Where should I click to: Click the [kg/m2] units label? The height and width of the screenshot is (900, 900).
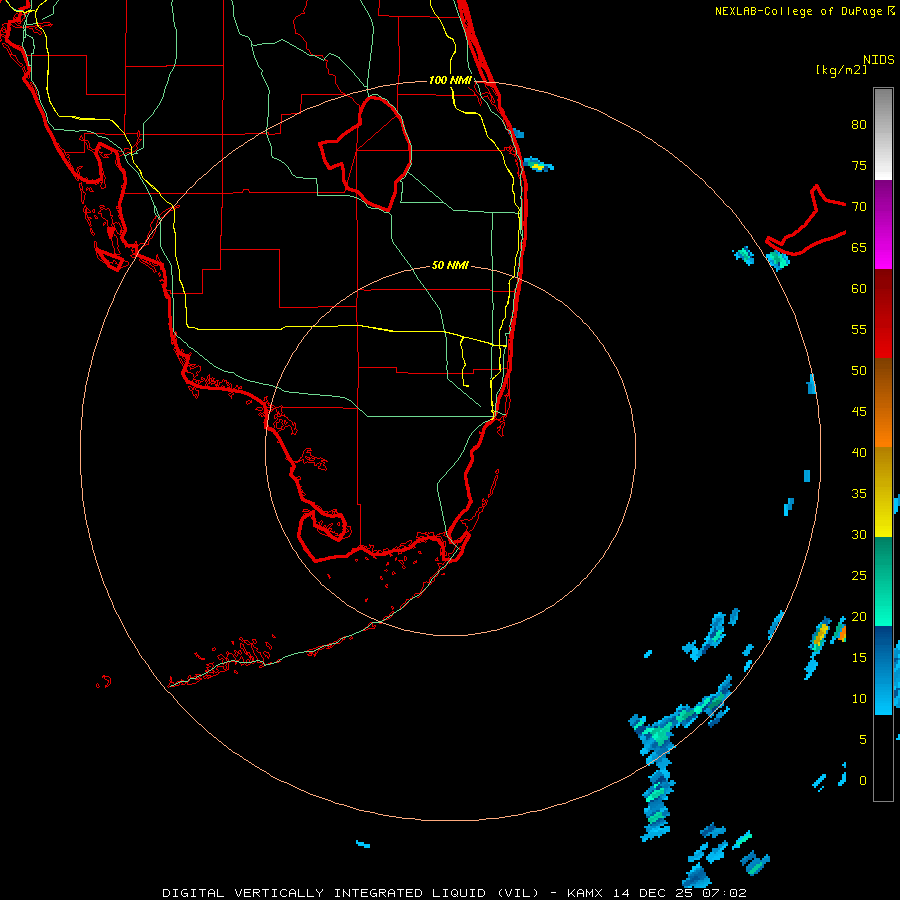point(841,70)
